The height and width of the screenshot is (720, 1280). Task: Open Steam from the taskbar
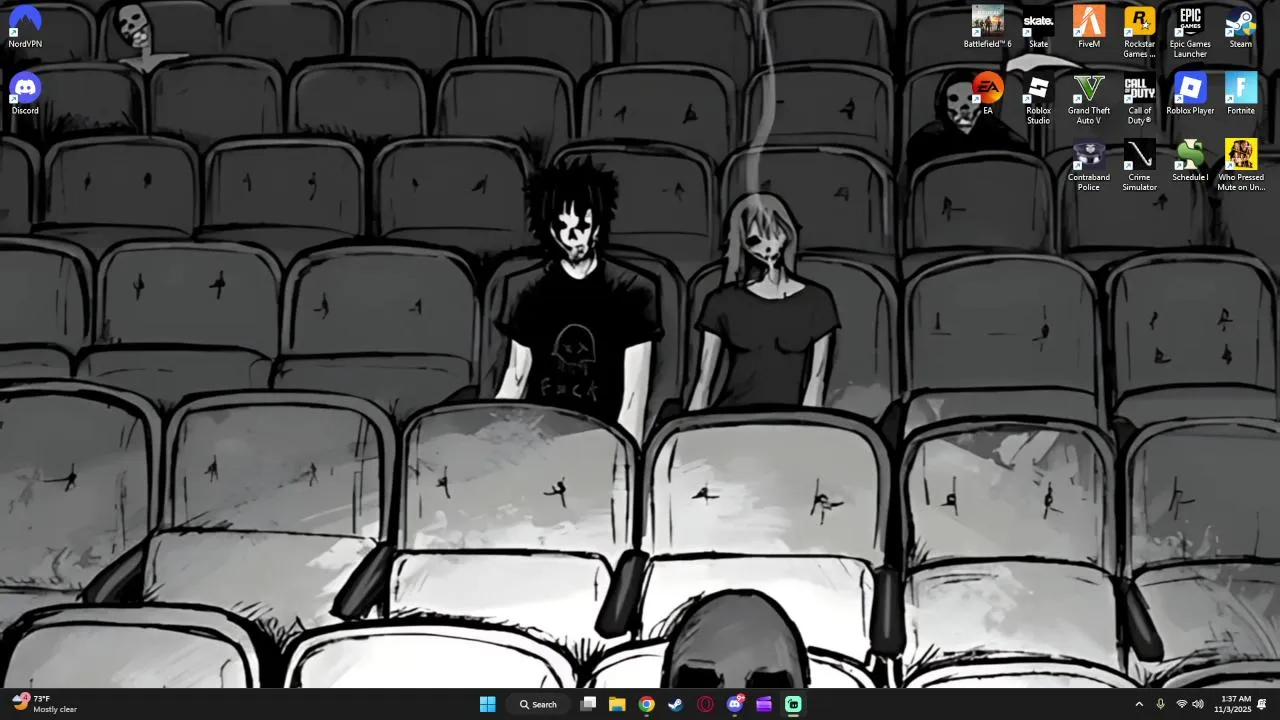pos(676,704)
